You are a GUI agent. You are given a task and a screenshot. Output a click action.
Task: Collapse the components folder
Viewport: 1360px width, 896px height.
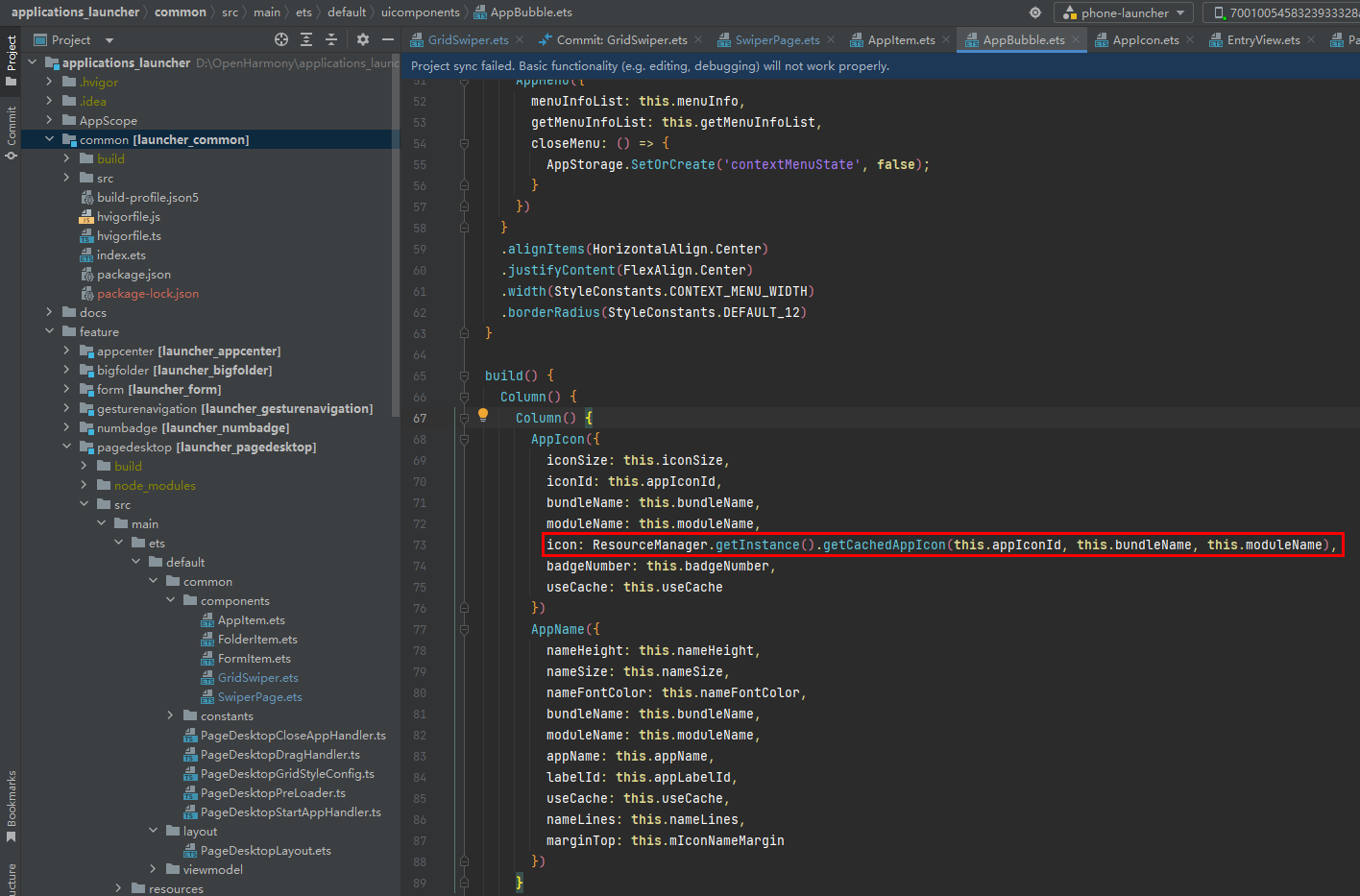(170, 600)
